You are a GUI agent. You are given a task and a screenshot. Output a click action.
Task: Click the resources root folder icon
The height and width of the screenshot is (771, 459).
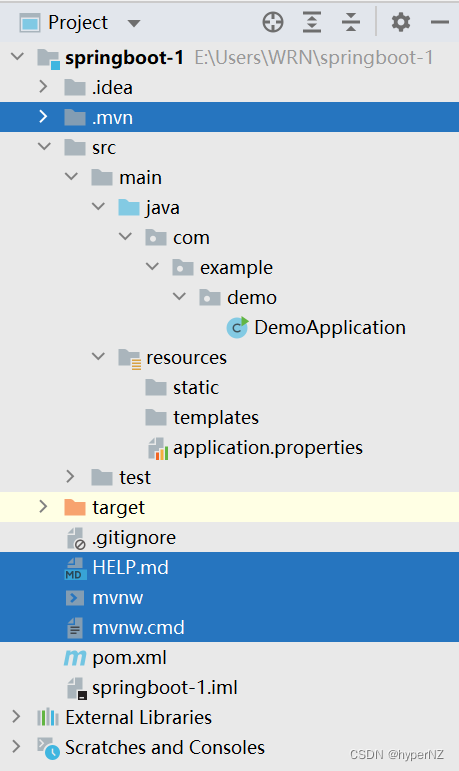[x=130, y=359]
